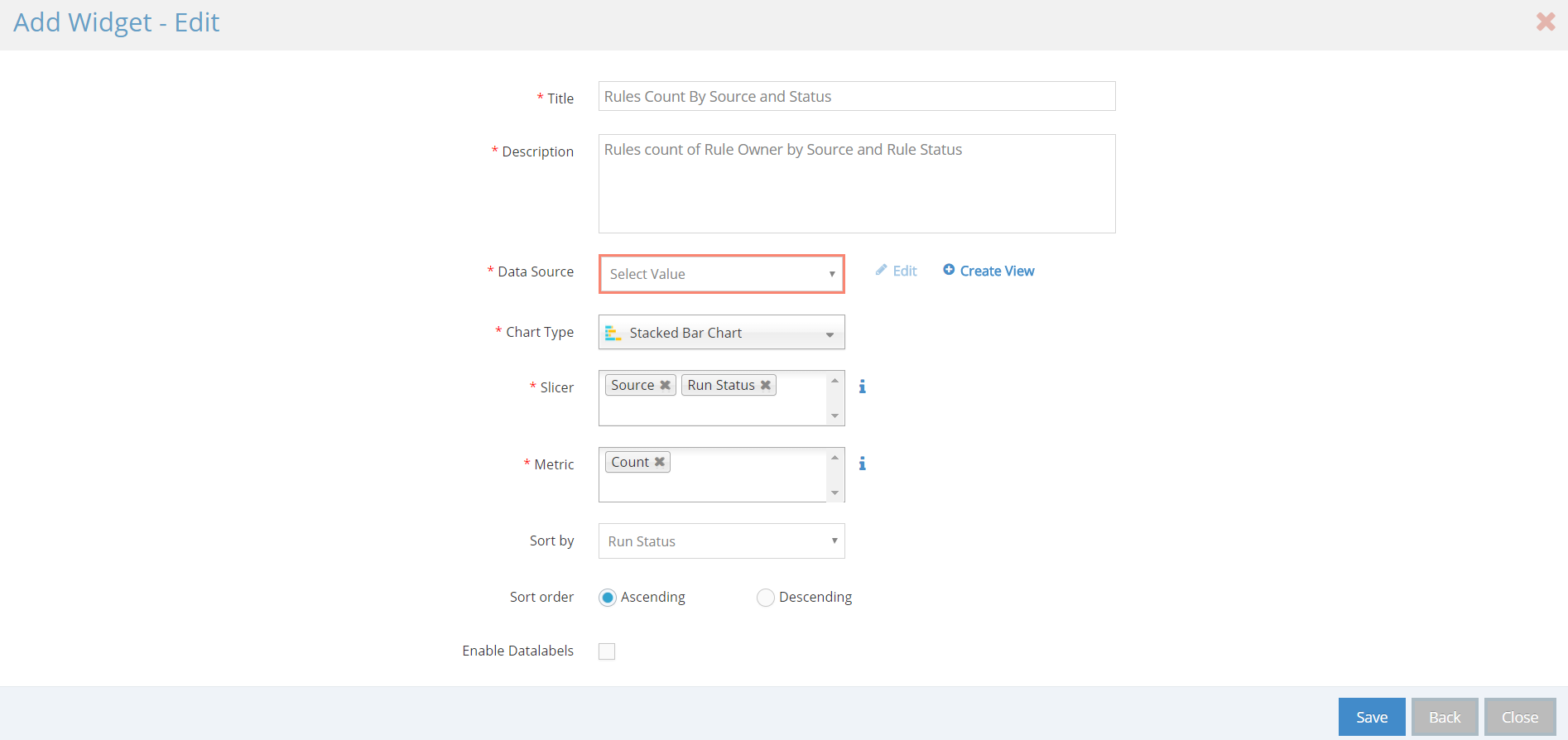Enable the Datalabels checkbox
This screenshot has height=740, width=1568.
click(x=607, y=651)
